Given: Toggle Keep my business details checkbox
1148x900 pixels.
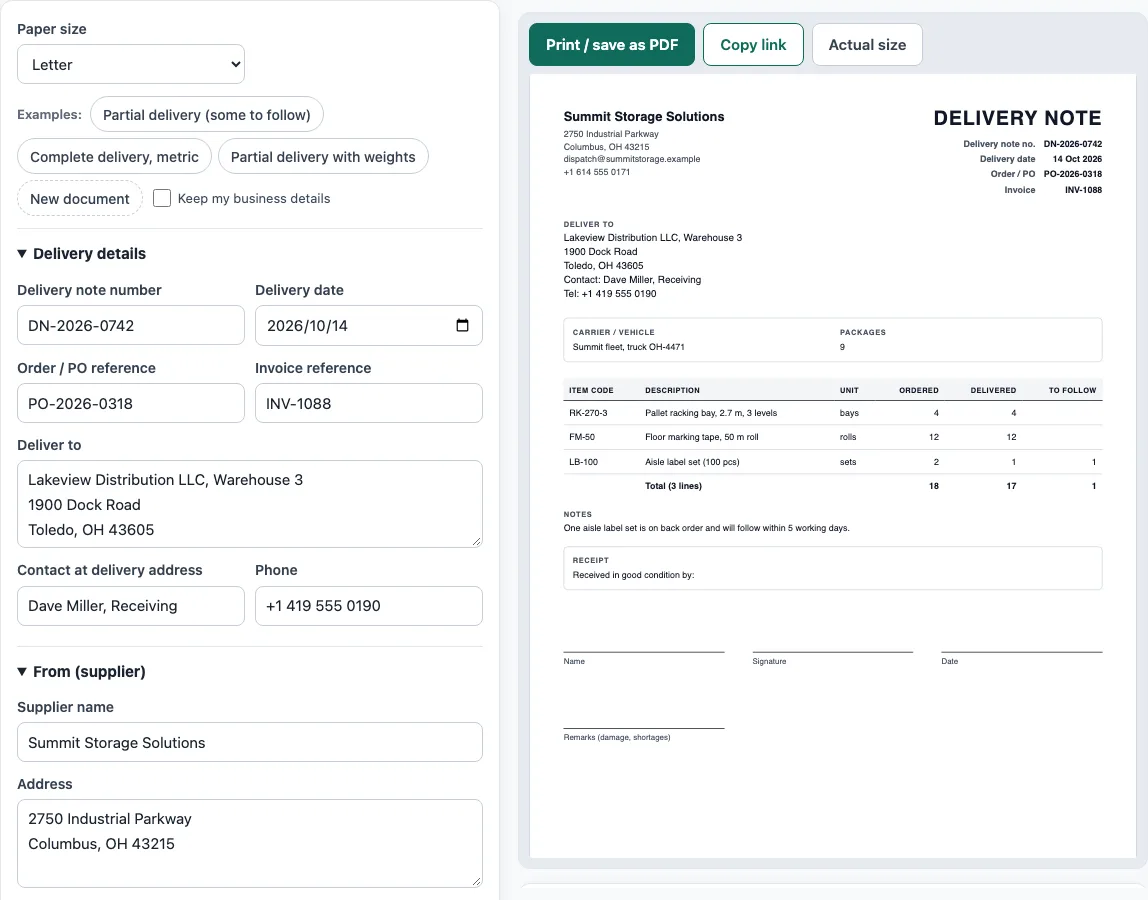Looking at the screenshot, I should coord(162,198).
